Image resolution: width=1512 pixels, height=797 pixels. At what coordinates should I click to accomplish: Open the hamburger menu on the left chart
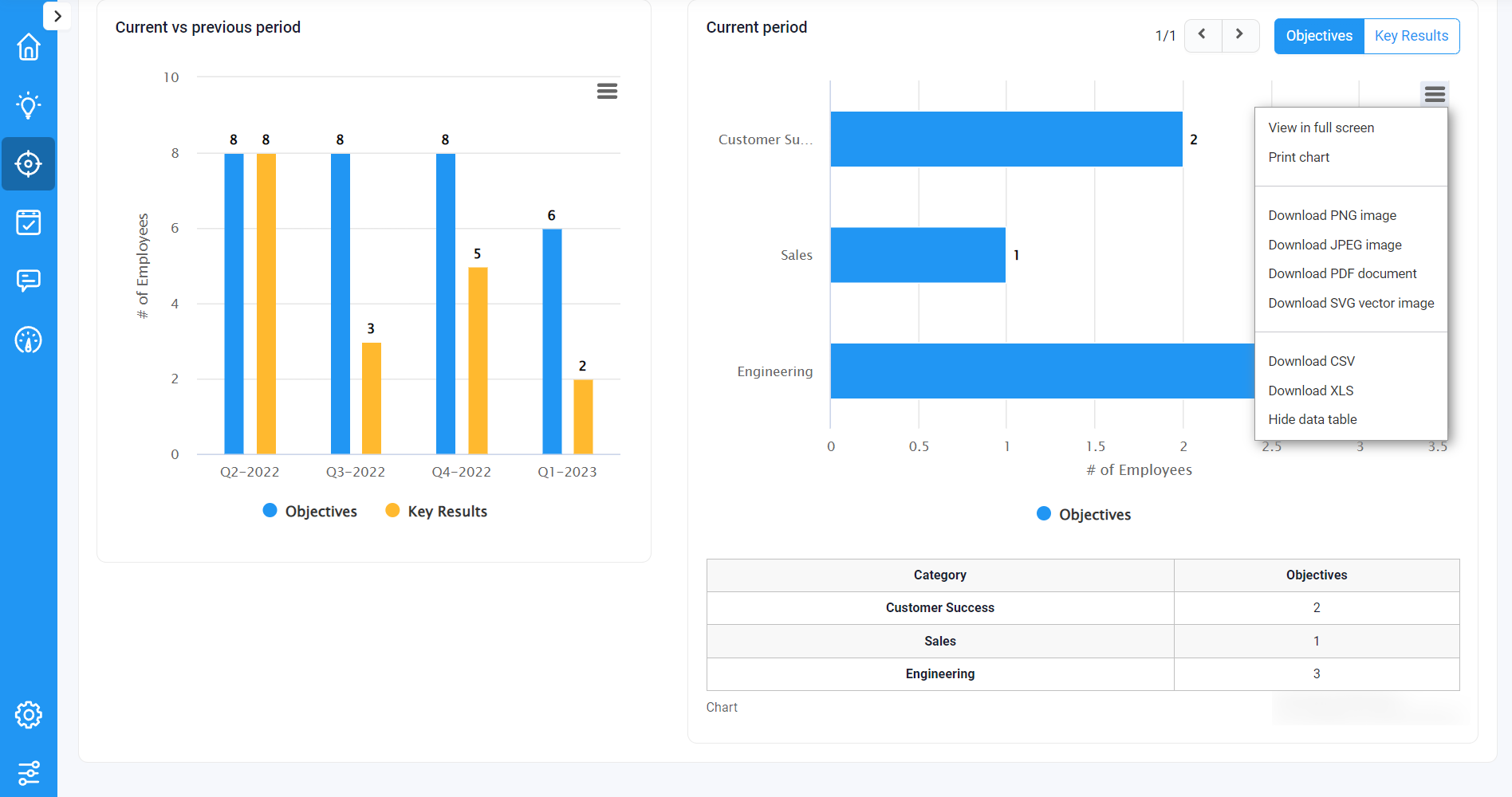point(607,91)
